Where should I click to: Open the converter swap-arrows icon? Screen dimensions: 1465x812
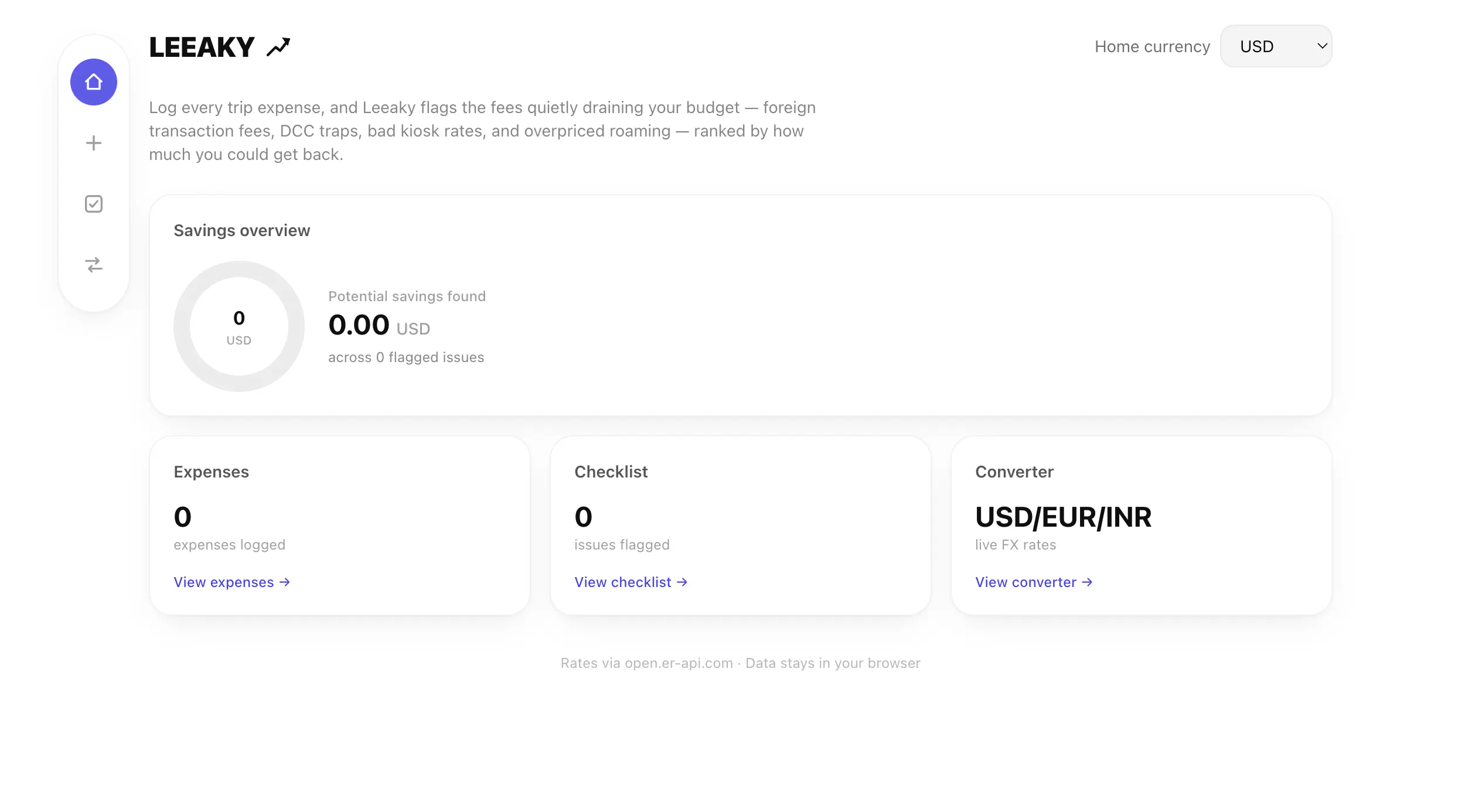[94, 265]
